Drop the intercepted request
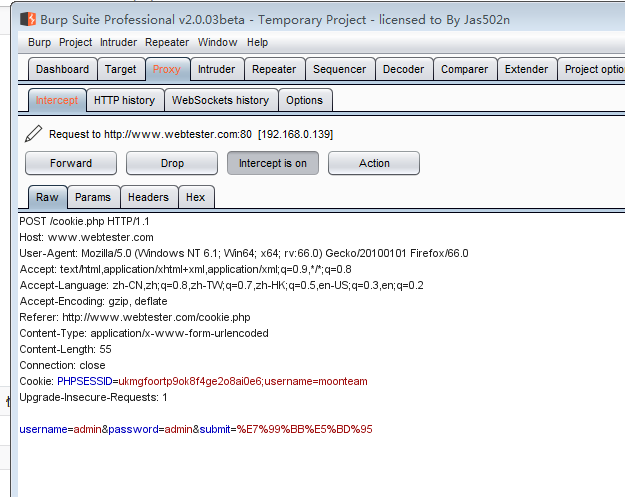 click(172, 163)
